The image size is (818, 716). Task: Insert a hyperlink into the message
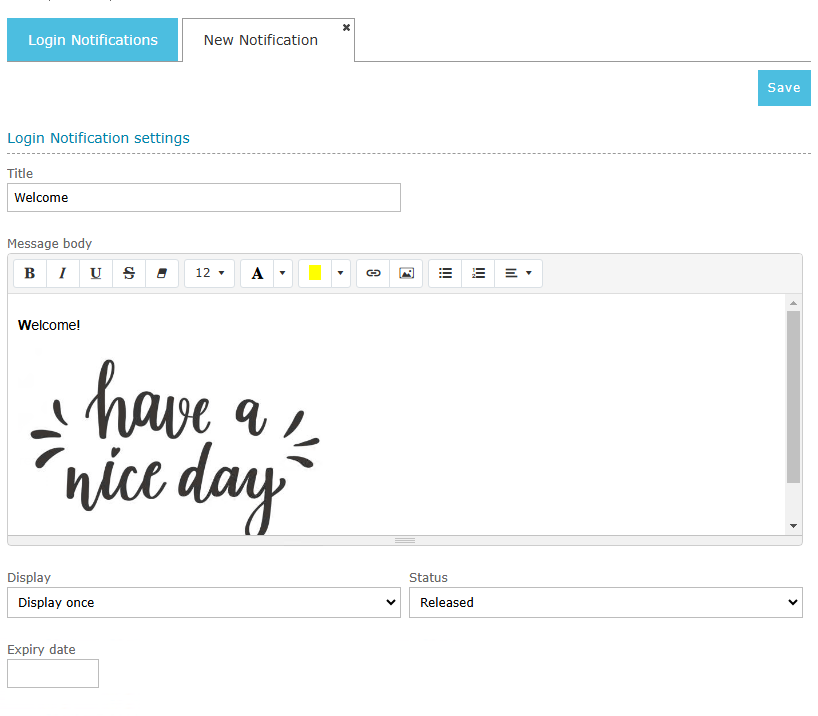pos(373,273)
